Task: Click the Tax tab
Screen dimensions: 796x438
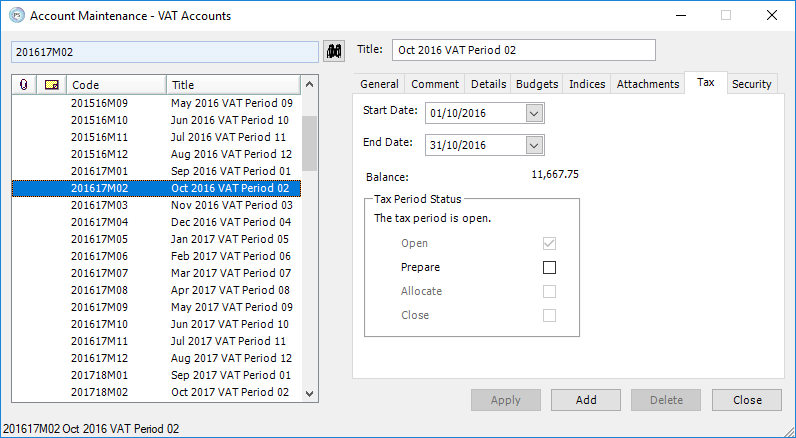Action: click(x=706, y=83)
